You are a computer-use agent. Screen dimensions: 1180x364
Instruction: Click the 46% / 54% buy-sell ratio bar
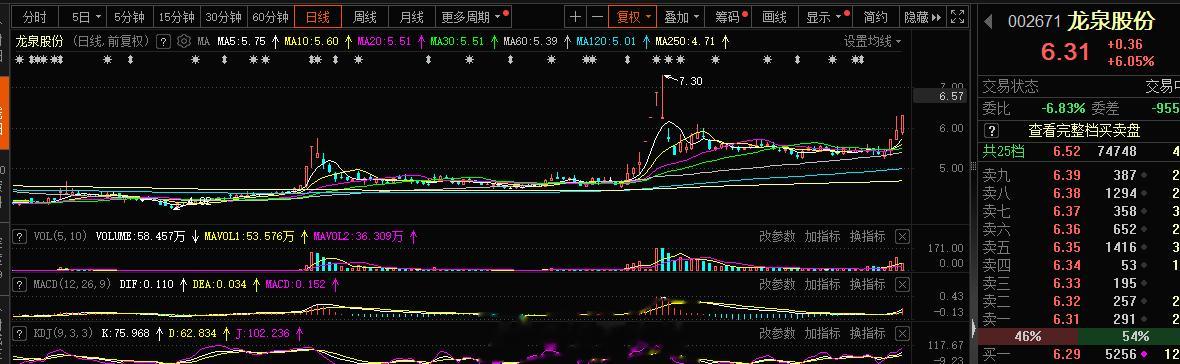click(x=1079, y=336)
